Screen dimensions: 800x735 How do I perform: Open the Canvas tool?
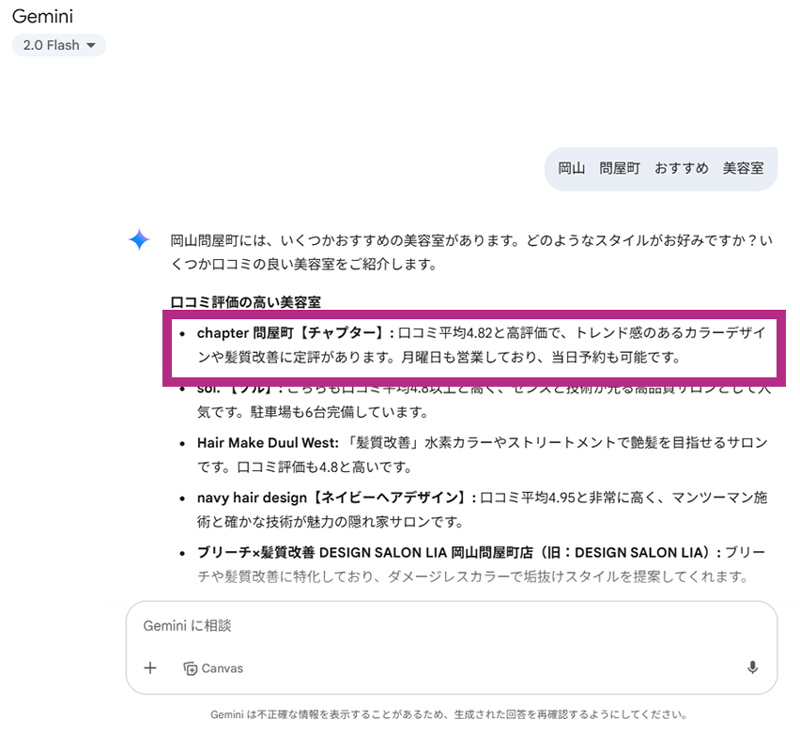(x=213, y=668)
